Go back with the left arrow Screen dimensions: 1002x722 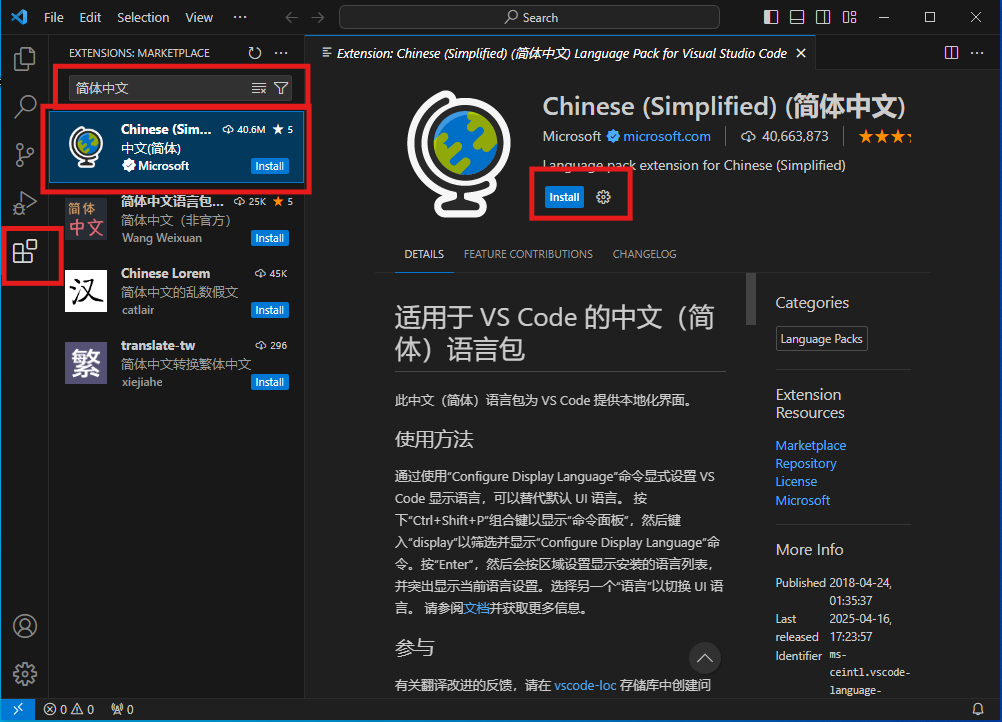point(291,17)
